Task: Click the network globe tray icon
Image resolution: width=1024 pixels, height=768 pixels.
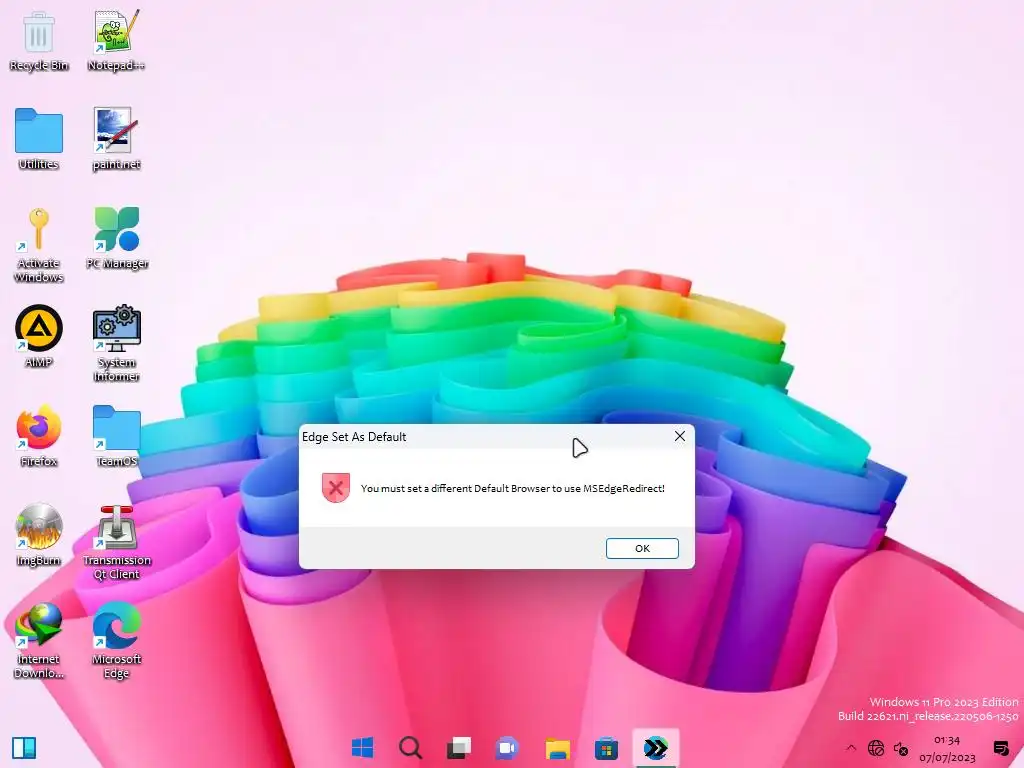Action: [x=876, y=748]
